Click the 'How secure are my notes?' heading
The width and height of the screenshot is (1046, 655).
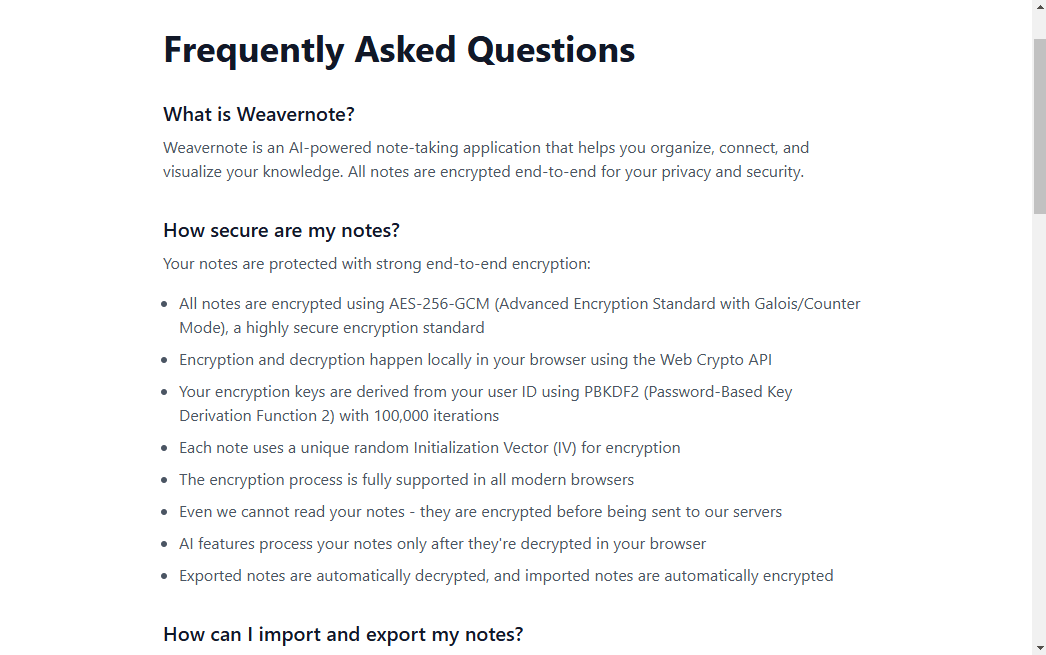(281, 230)
